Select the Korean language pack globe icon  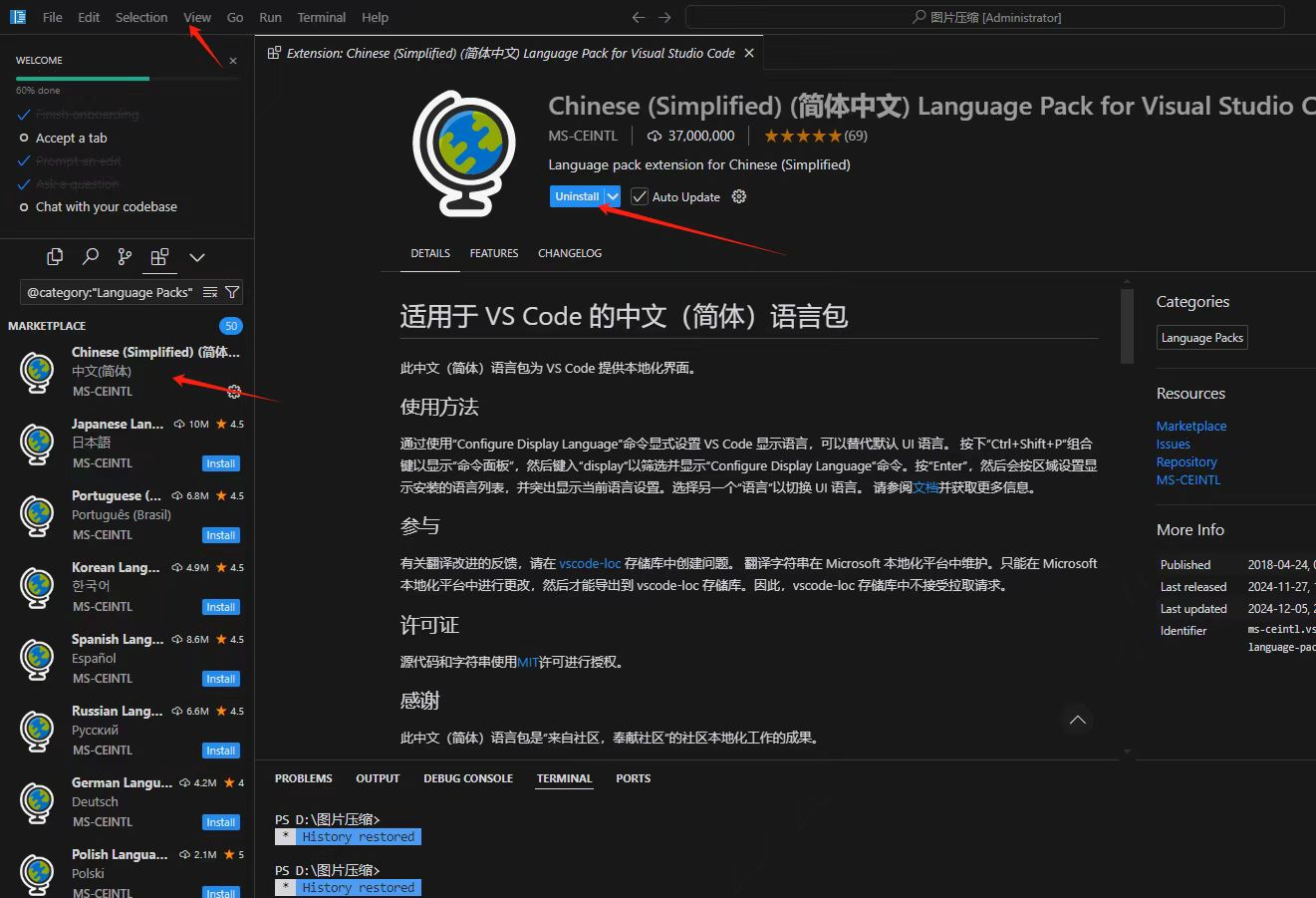[37, 587]
